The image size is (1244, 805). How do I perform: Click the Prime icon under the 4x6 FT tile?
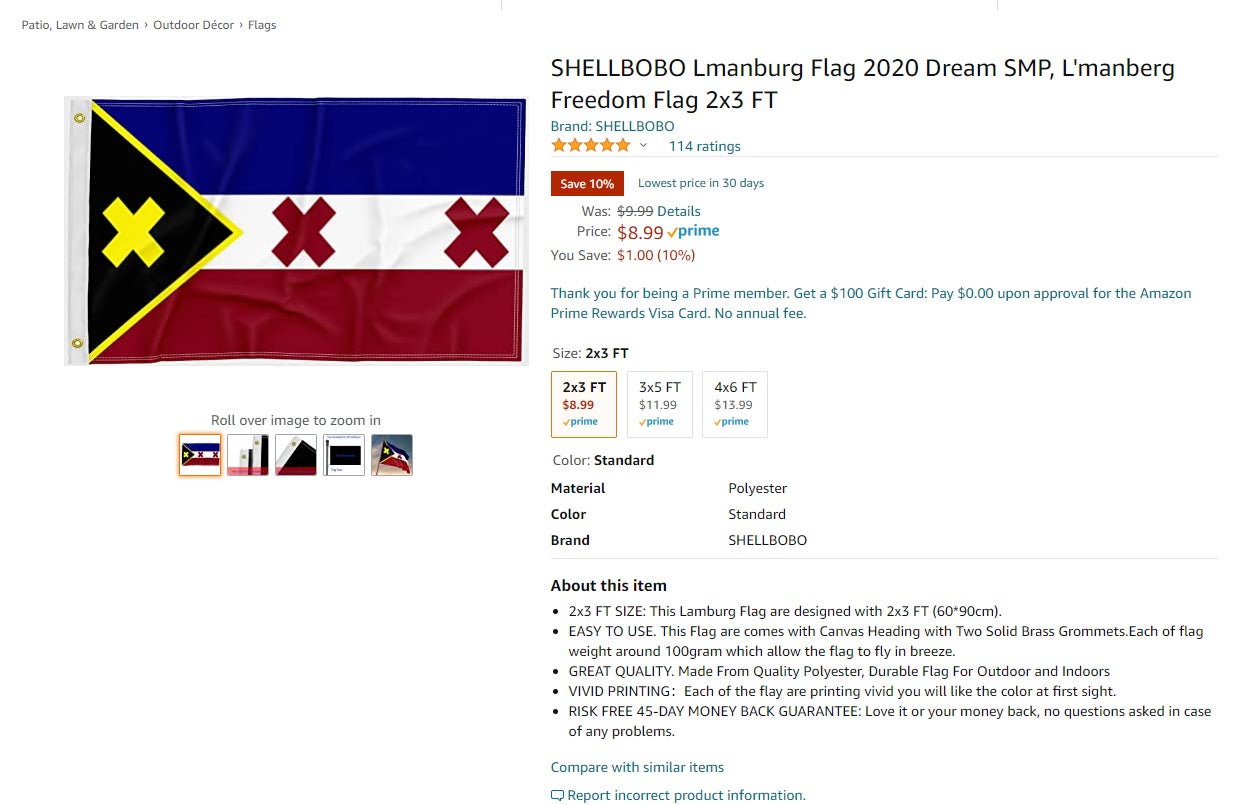[734, 421]
